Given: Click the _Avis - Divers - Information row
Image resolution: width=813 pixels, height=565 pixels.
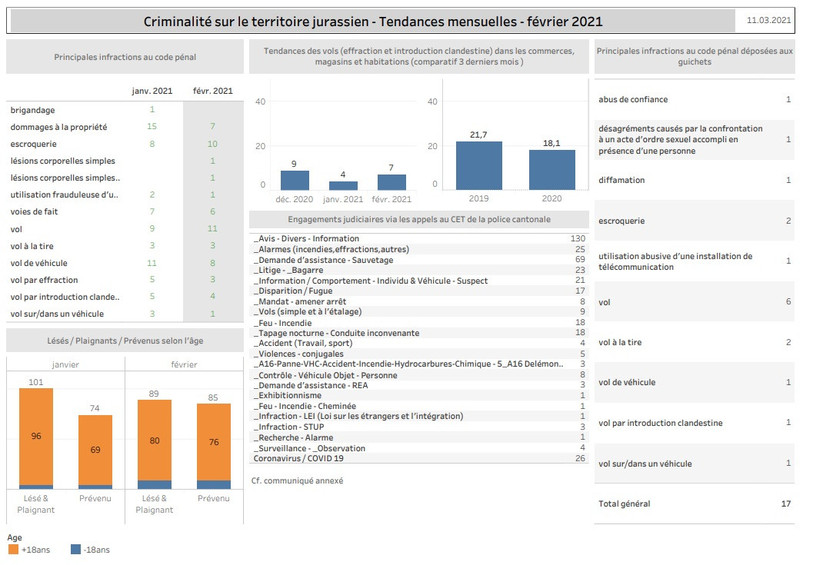Looking at the screenshot, I should coord(419,238).
